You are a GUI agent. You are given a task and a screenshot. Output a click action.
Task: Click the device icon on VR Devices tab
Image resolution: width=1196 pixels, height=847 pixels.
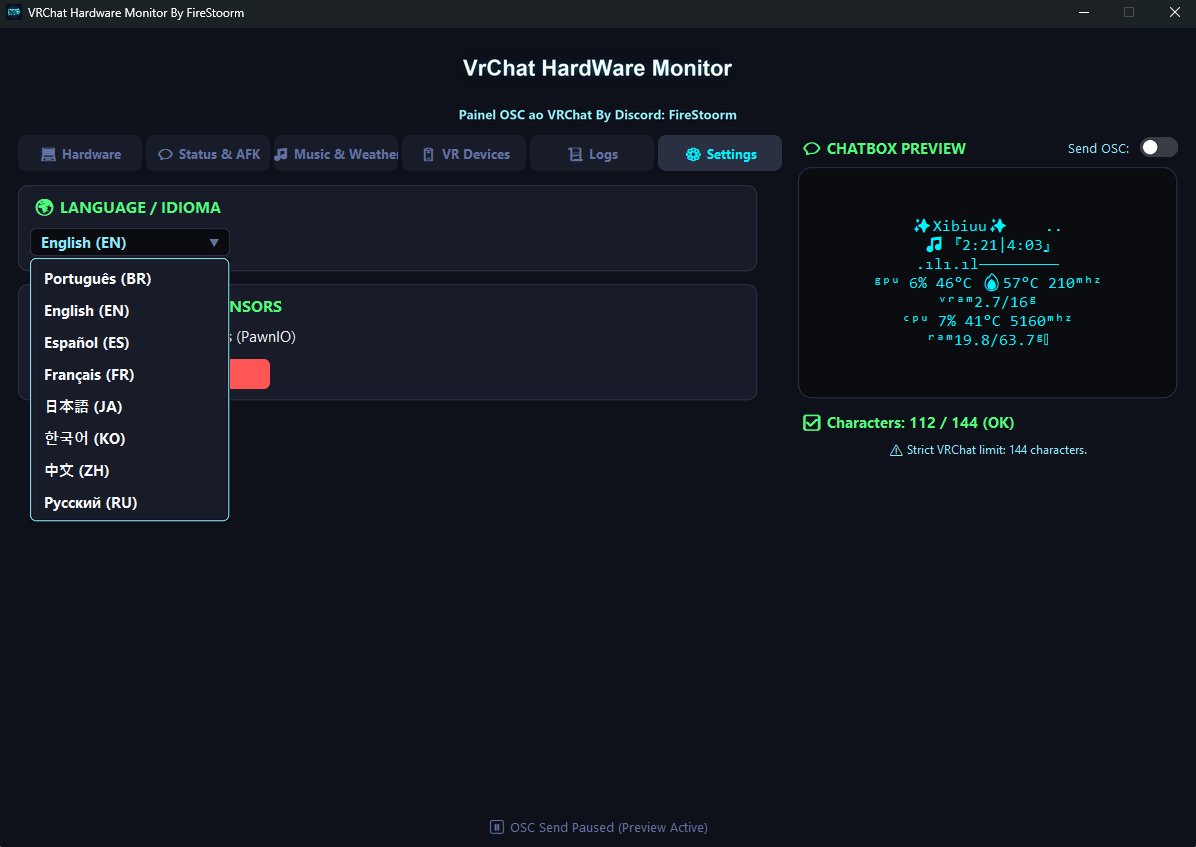tap(429, 154)
